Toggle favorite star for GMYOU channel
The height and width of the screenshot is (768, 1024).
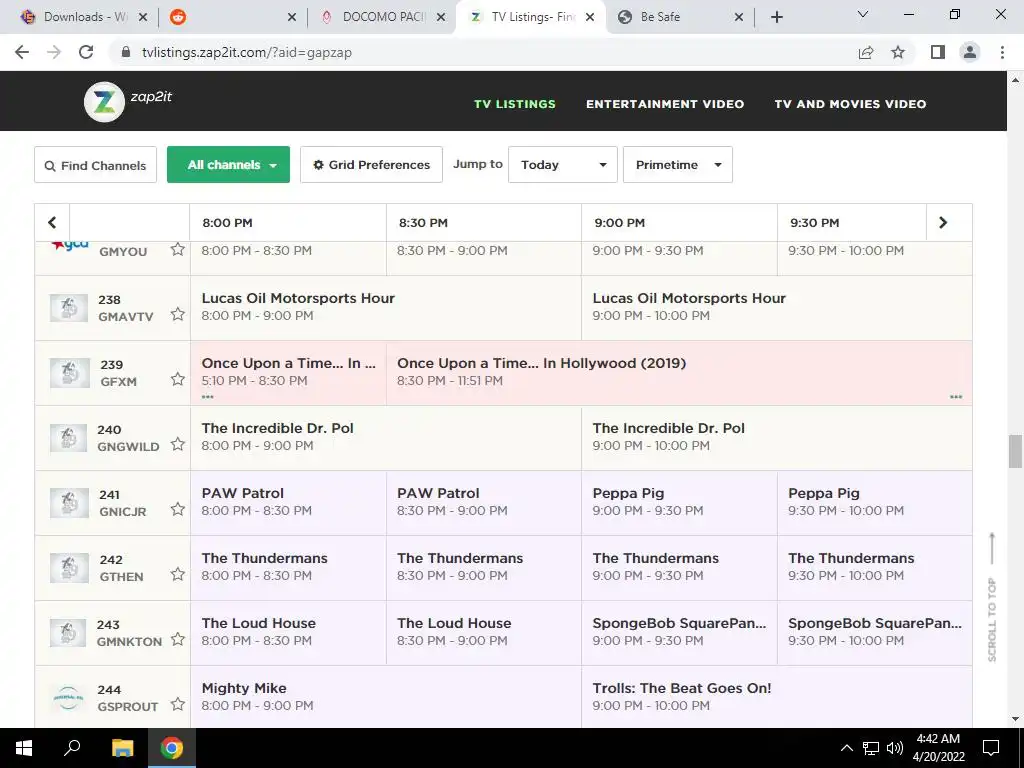tap(178, 249)
